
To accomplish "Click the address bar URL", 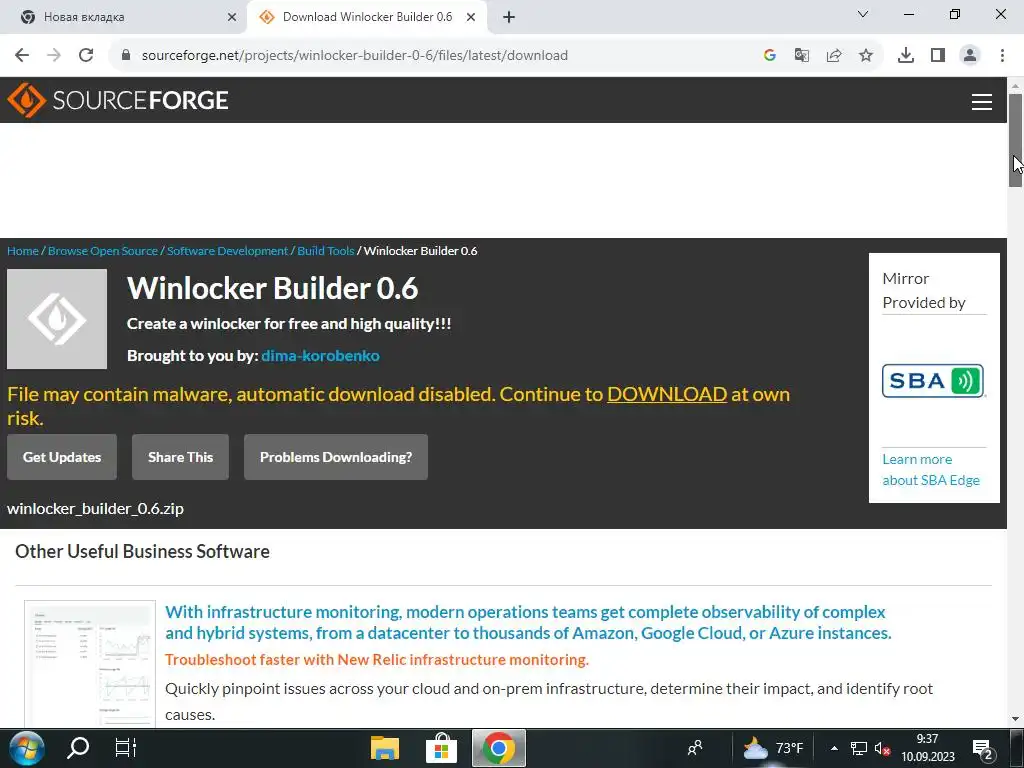I will click(355, 56).
